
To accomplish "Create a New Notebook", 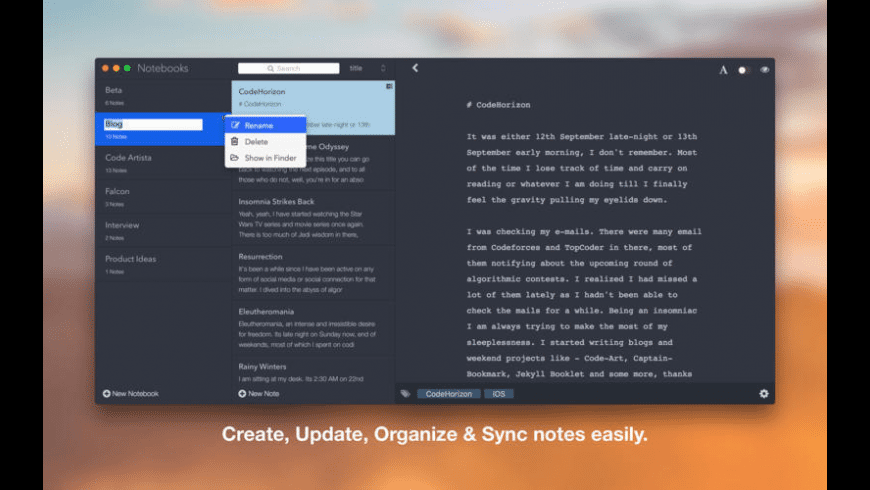I will click(130, 393).
